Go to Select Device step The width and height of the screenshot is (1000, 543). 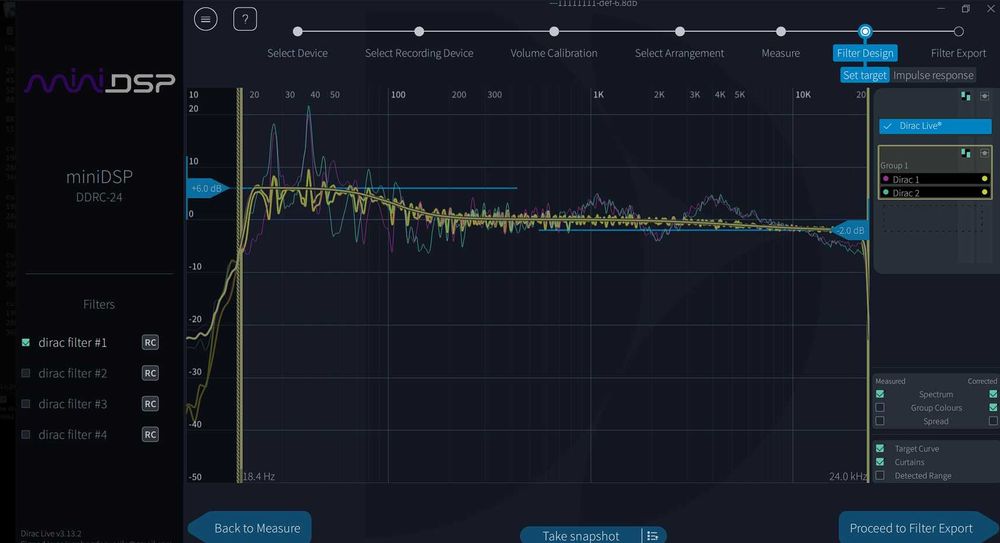pos(297,53)
